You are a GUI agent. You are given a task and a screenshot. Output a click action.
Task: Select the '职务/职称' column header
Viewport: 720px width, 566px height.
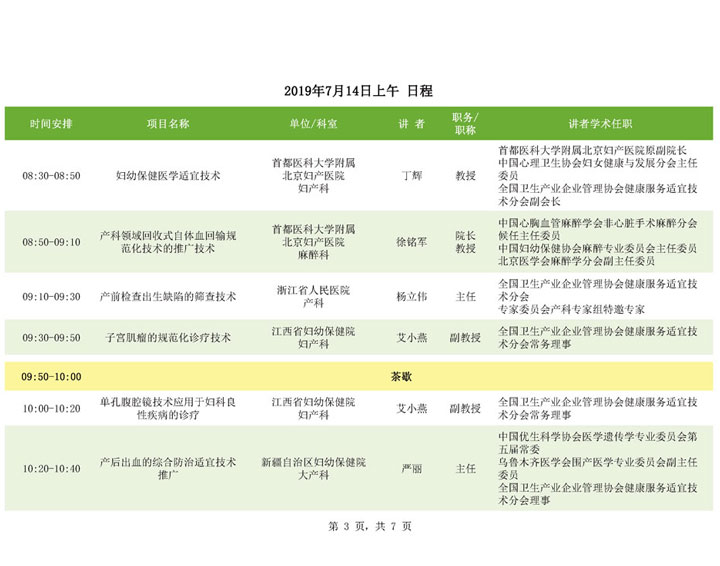click(x=465, y=123)
